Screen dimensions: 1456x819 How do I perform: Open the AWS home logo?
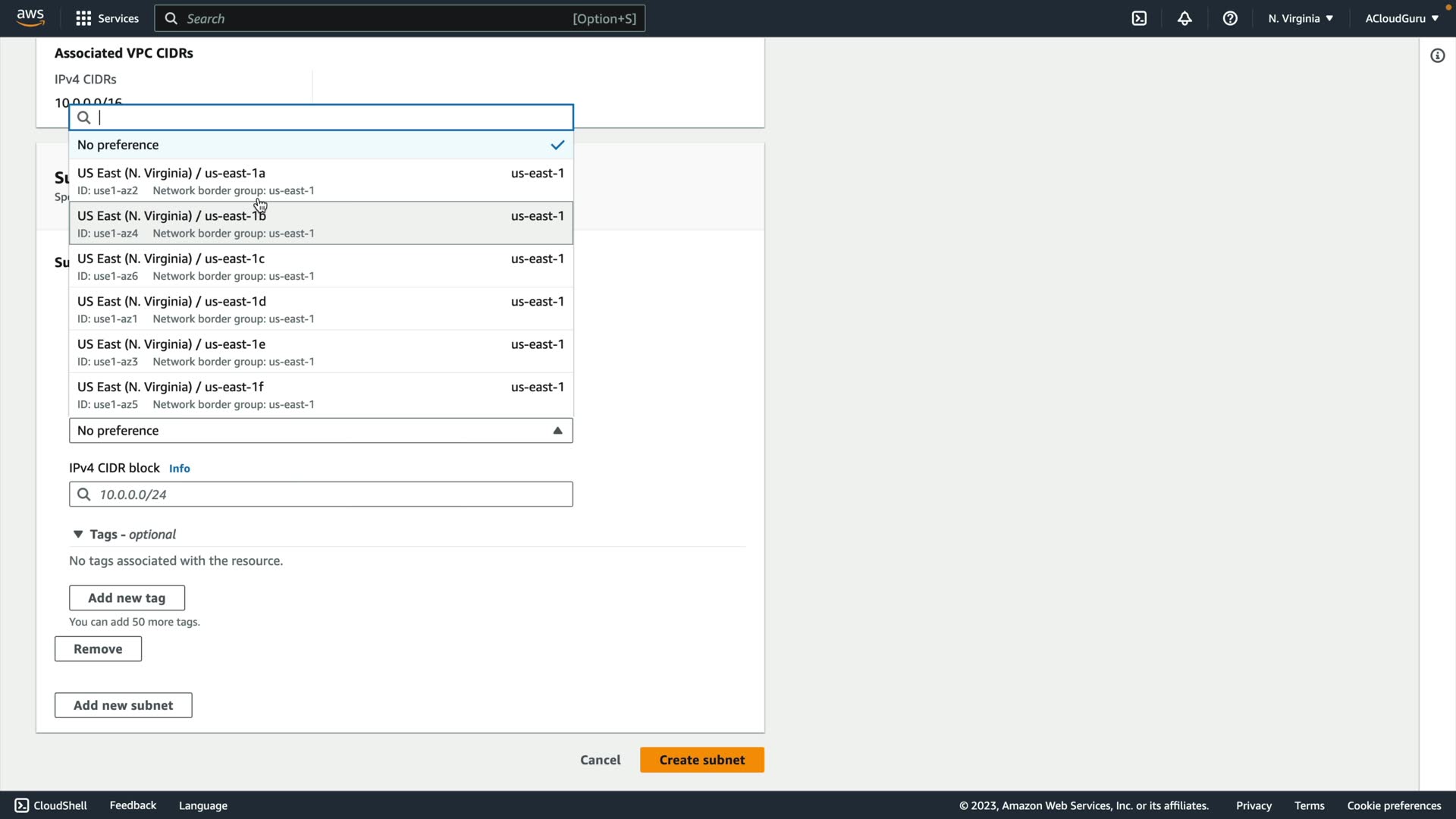[30, 17]
